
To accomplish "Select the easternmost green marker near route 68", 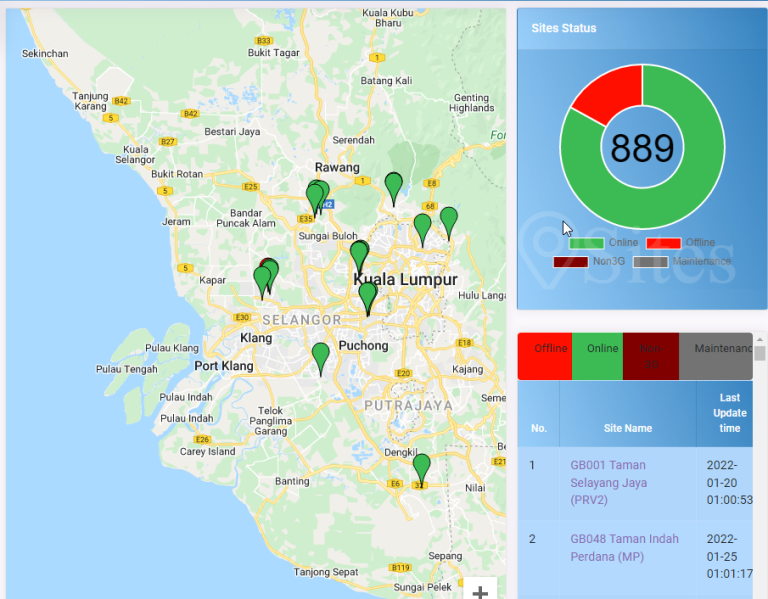I will coord(449,220).
